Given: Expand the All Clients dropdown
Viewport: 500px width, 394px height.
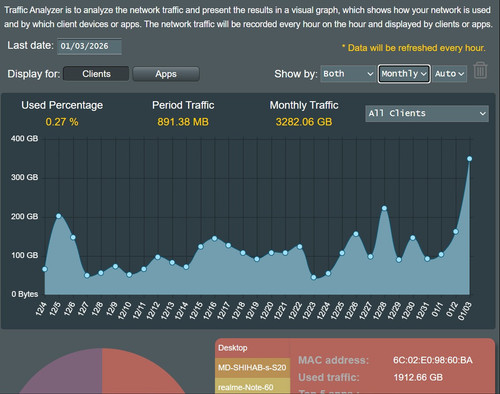Looking at the screenshot, I should coord(427,113).
